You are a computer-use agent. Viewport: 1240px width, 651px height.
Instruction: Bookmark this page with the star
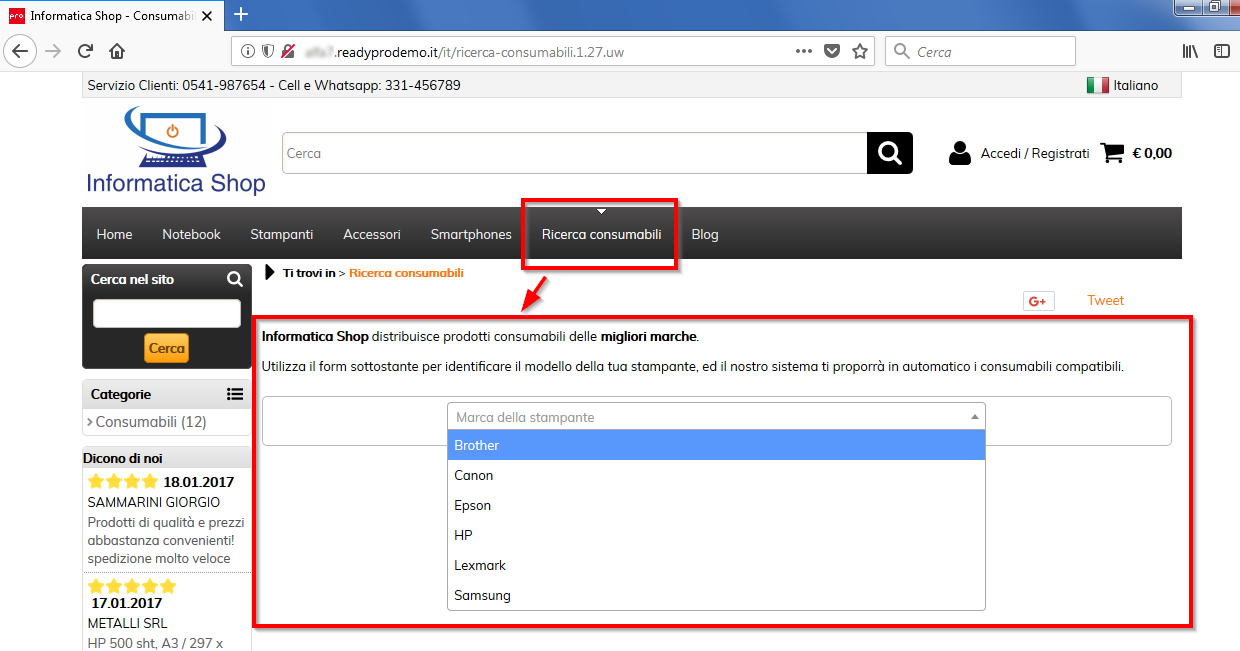click(x=860, y=52)
